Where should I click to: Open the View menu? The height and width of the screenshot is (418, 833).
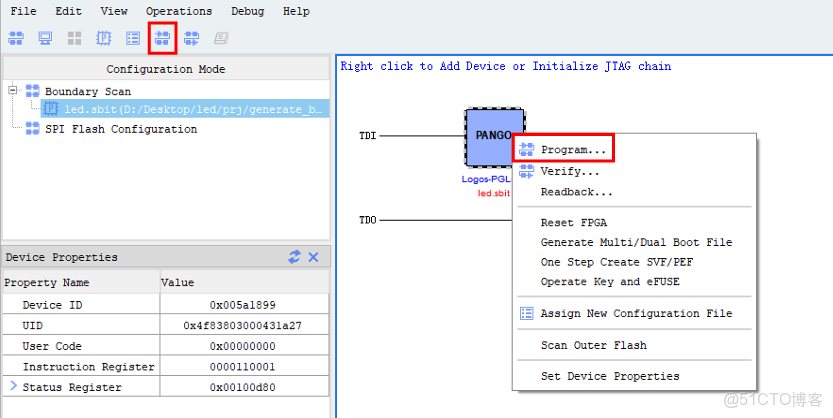coord(114,11)
